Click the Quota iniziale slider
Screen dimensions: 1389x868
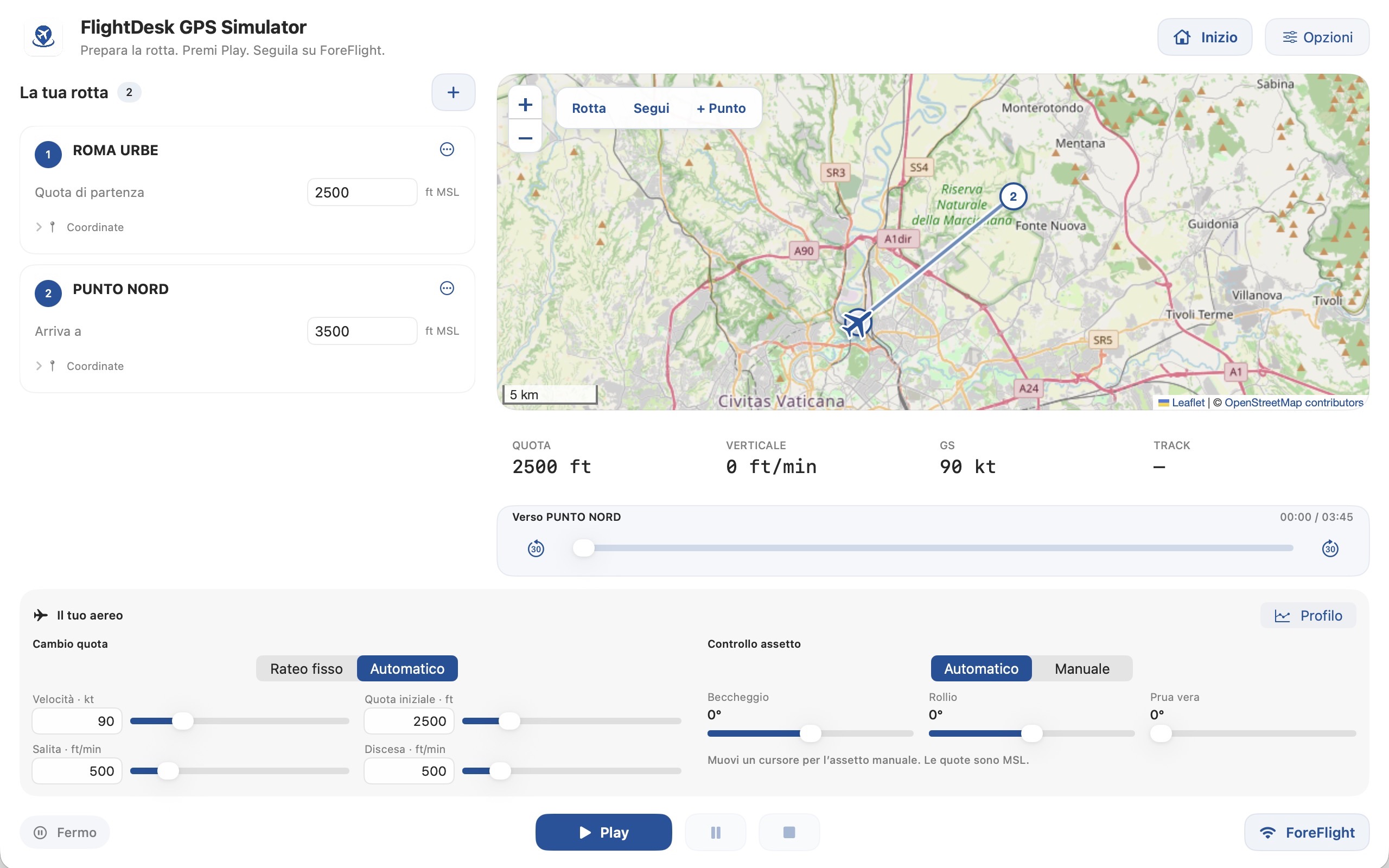tap(572, 721)
